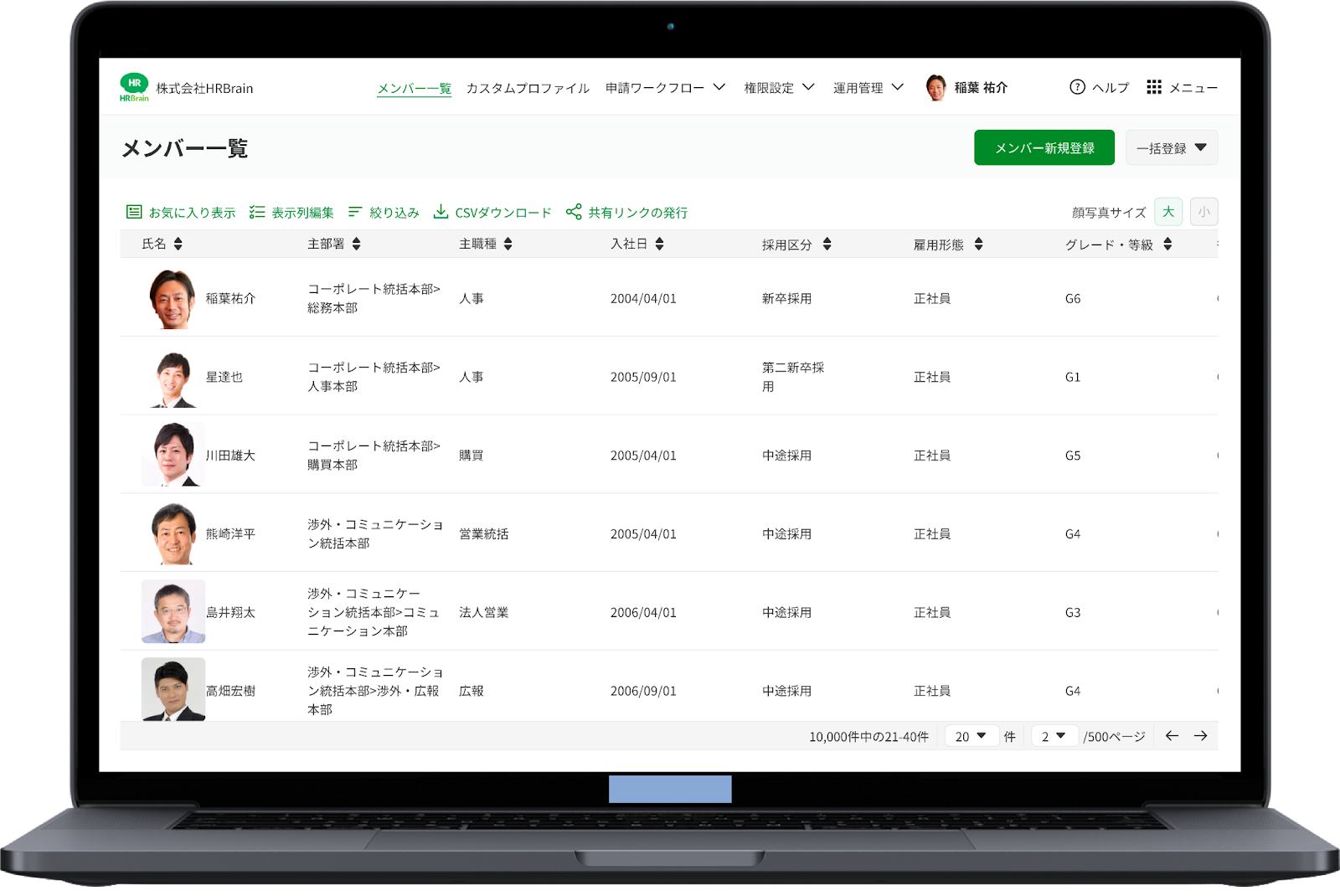Open the grid menu icon
The width and height of the screenshot is (1340, 896).
tap(1154, 87)
